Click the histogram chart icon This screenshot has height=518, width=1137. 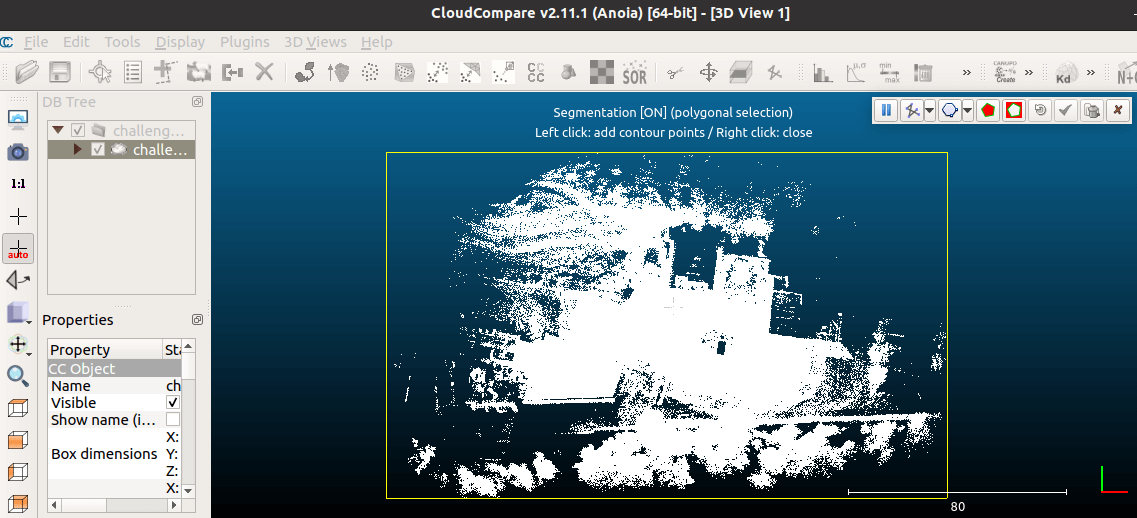823,72
